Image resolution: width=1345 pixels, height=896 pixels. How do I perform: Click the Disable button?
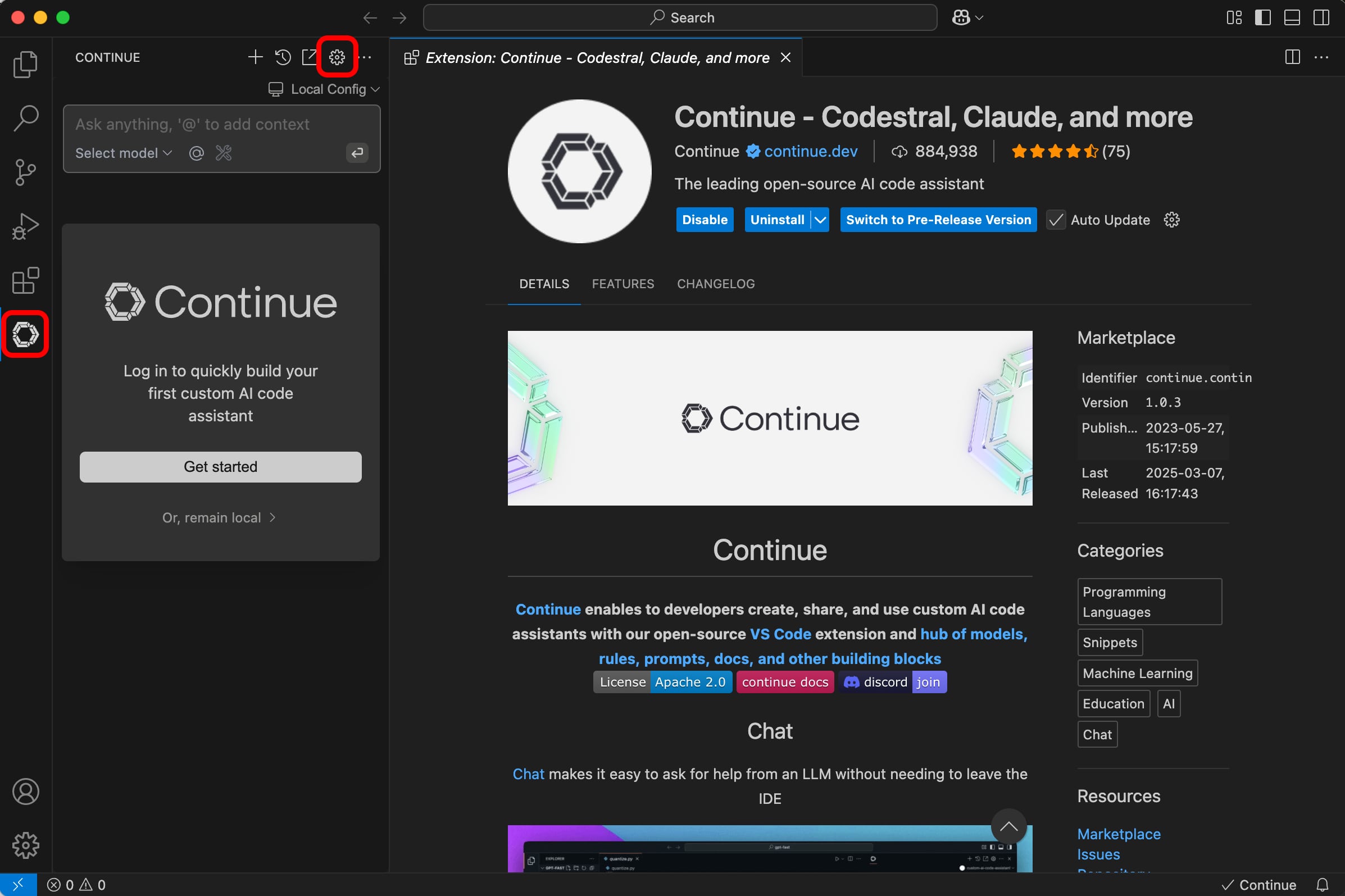click(705, 220)
